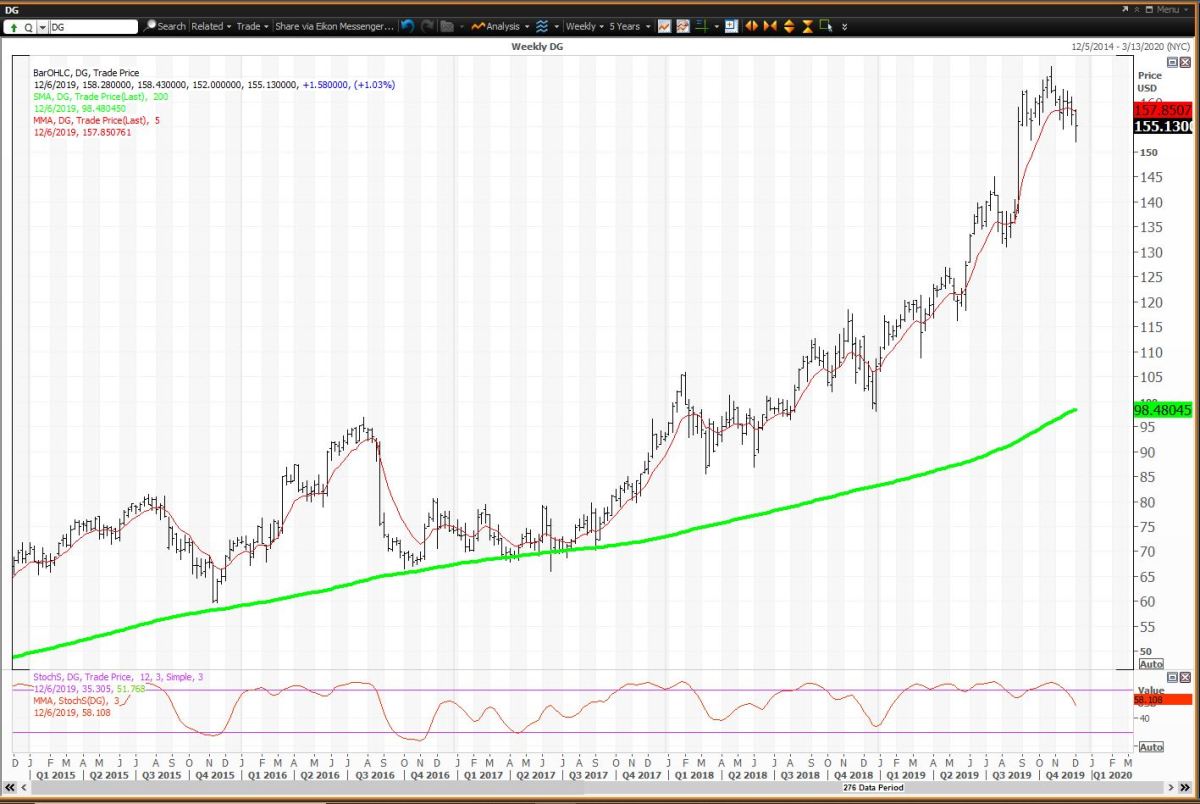Click the horizontal compress arrows icon
This screenshot has height=804, width=1200.
770,26
